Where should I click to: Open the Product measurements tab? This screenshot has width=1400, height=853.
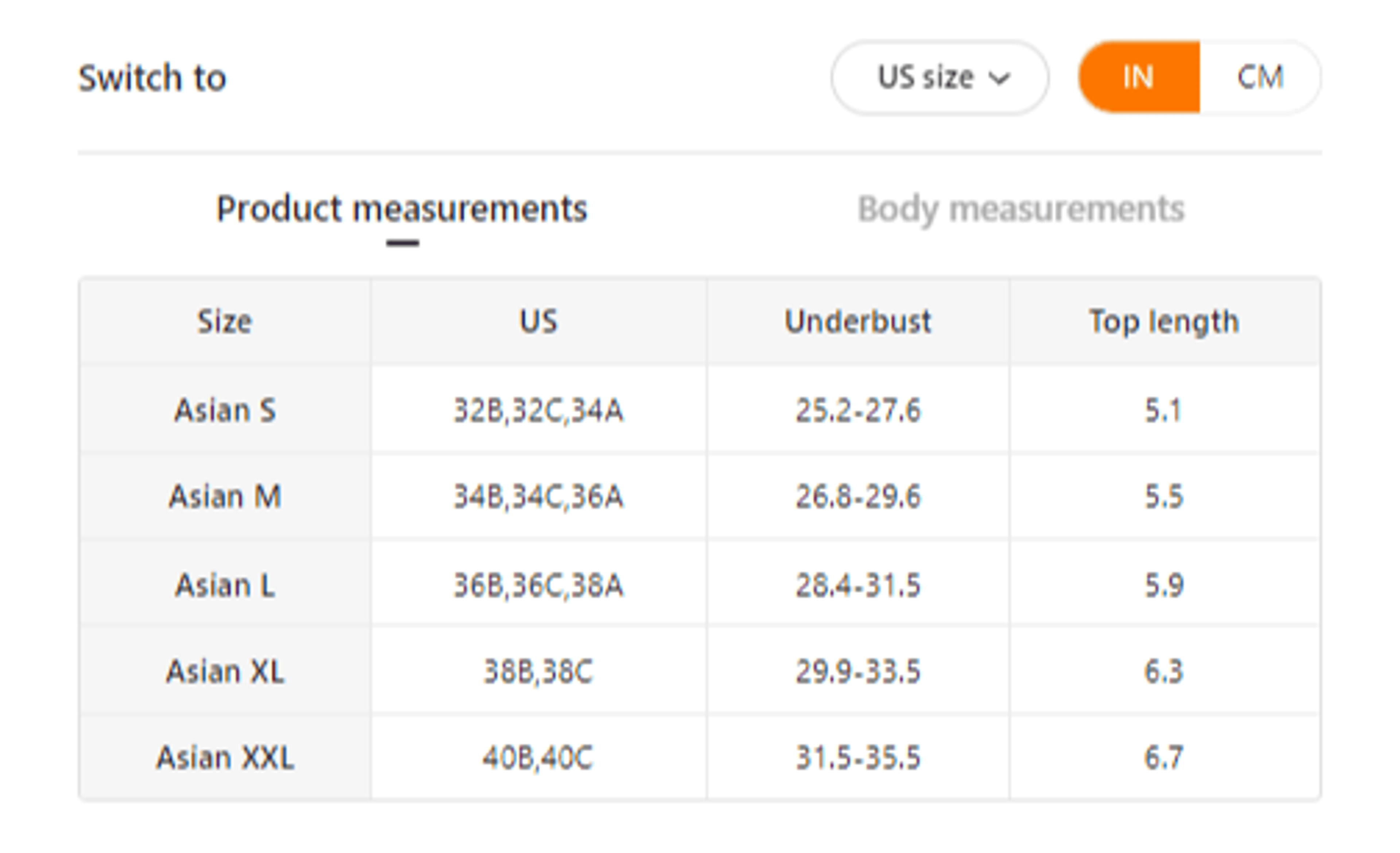(402, 209)
